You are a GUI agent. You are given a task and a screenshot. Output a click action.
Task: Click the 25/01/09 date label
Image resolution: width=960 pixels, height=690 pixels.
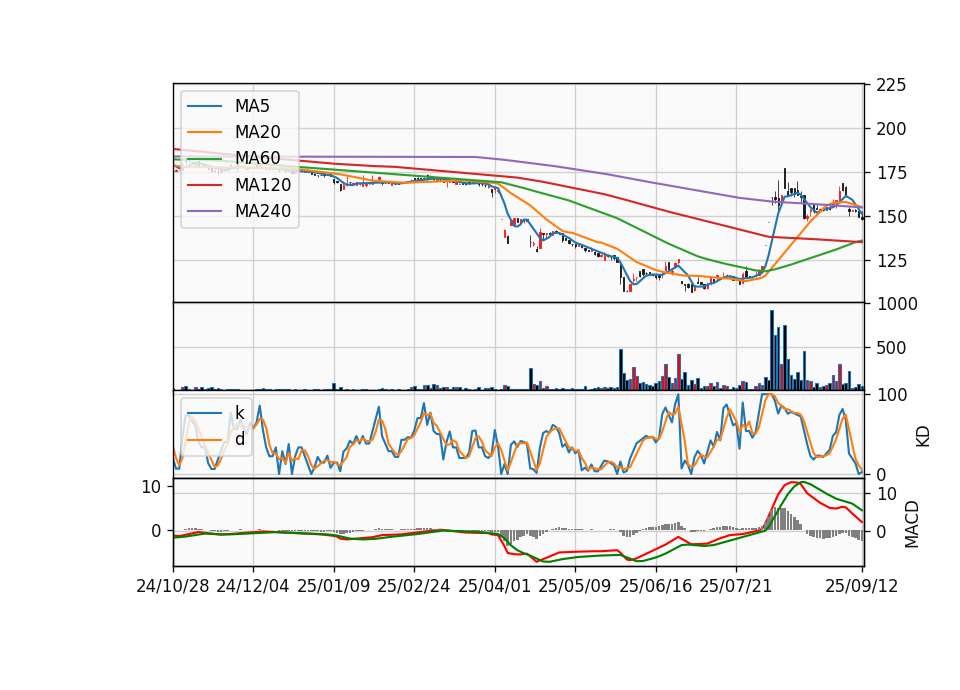334,586
